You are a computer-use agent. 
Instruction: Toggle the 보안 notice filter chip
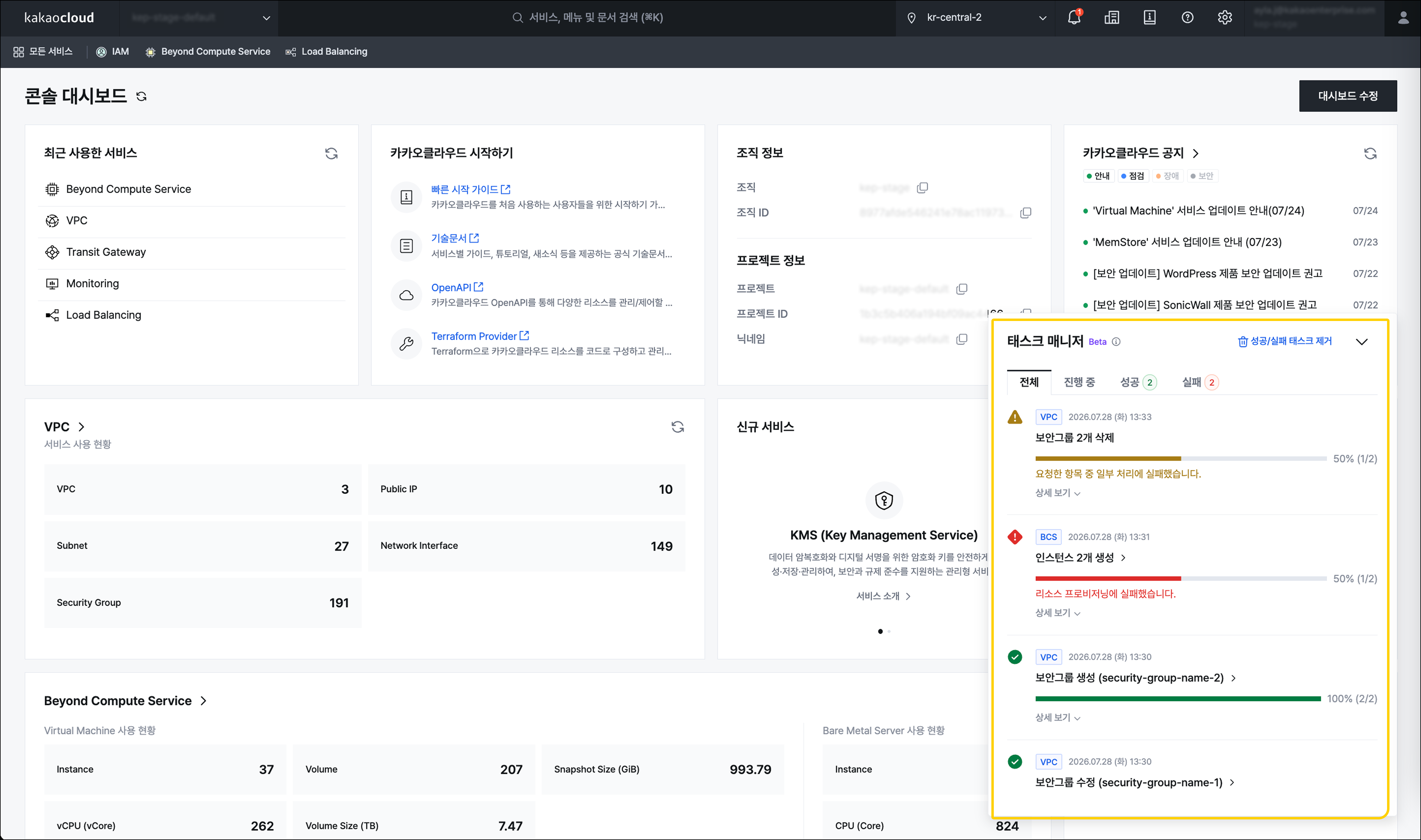click(1202, 176)
